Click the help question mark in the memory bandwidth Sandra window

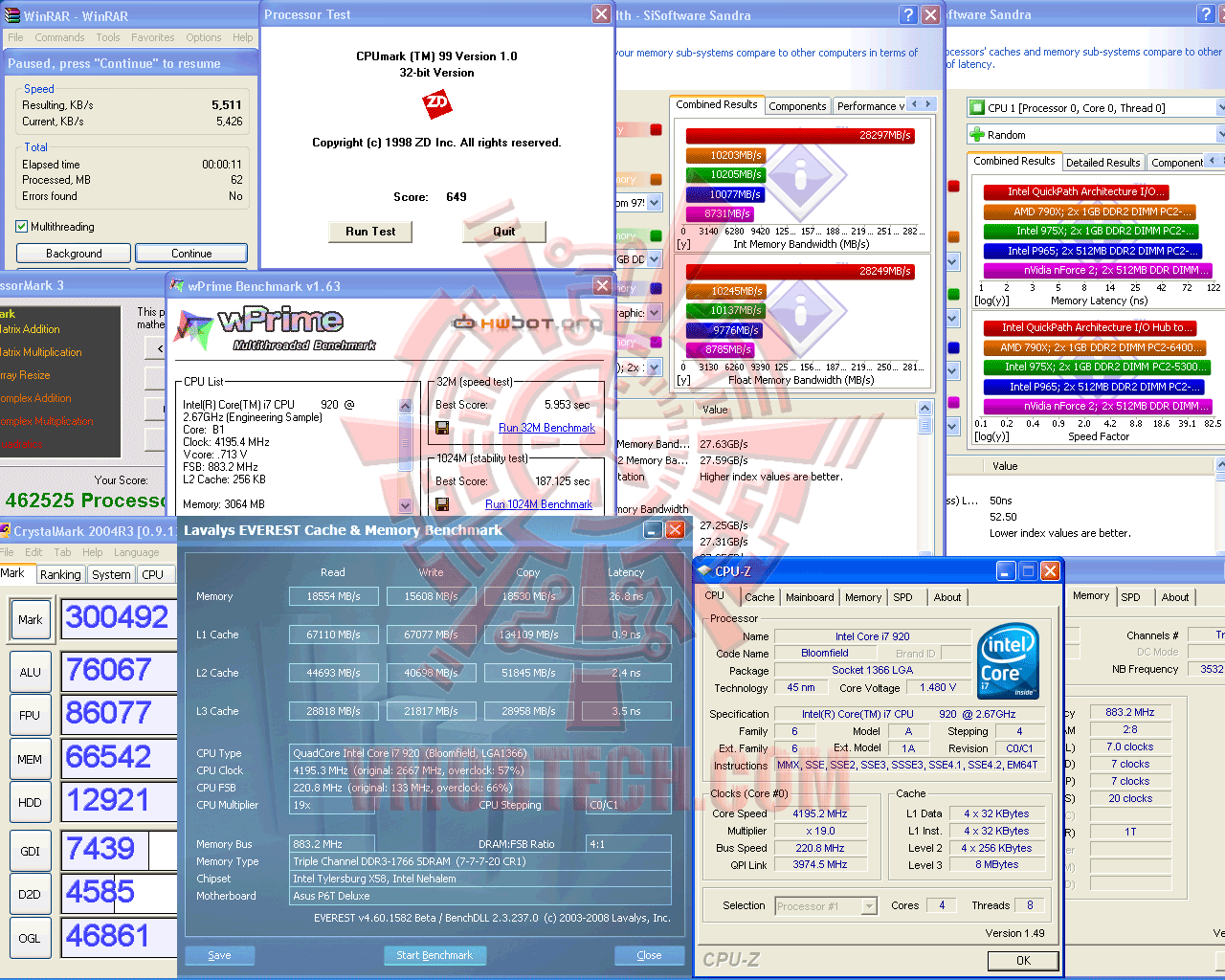click(908, 15)
